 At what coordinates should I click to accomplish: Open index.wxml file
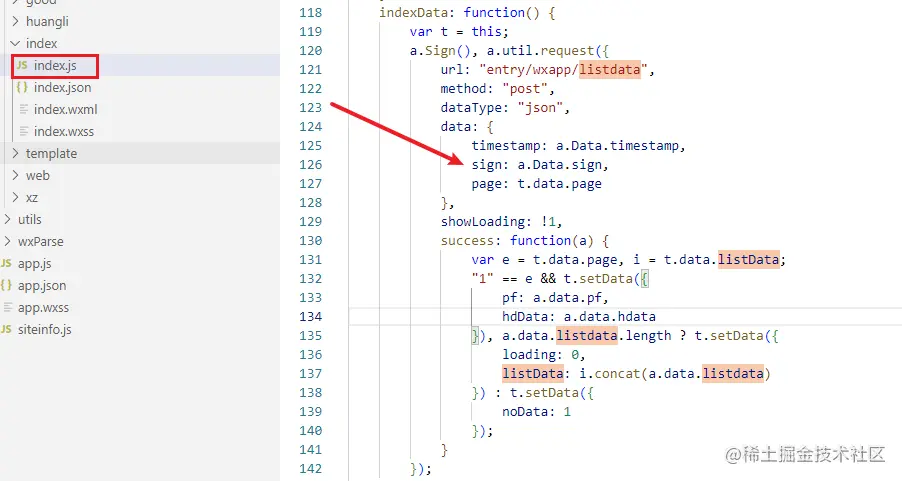(x=66, y=109)
